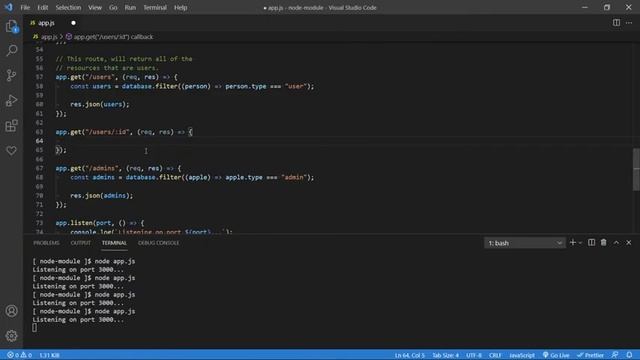The height and width of the screenshot is (360, 640).
Task: Click line number 64 in gutter
Action: [x=39, y=141]
